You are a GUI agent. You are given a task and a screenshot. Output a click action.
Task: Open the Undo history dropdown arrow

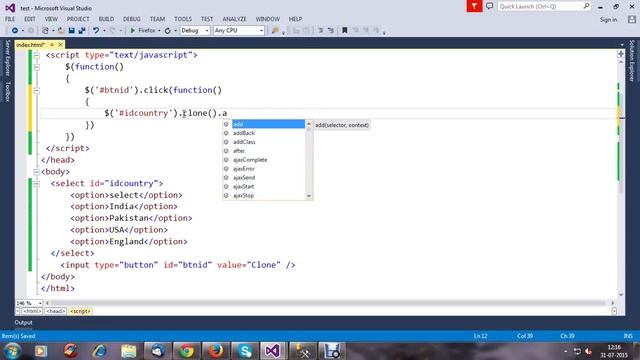(104, 31)
